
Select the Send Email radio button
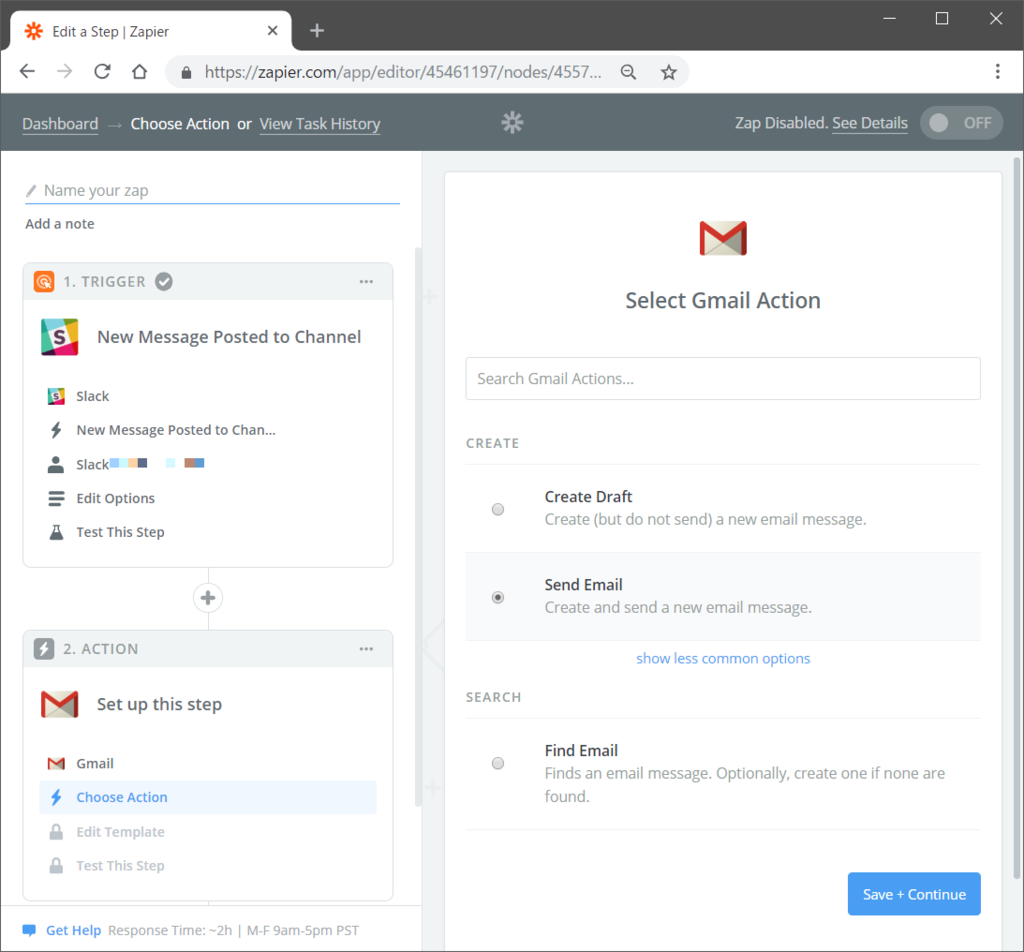498,597
